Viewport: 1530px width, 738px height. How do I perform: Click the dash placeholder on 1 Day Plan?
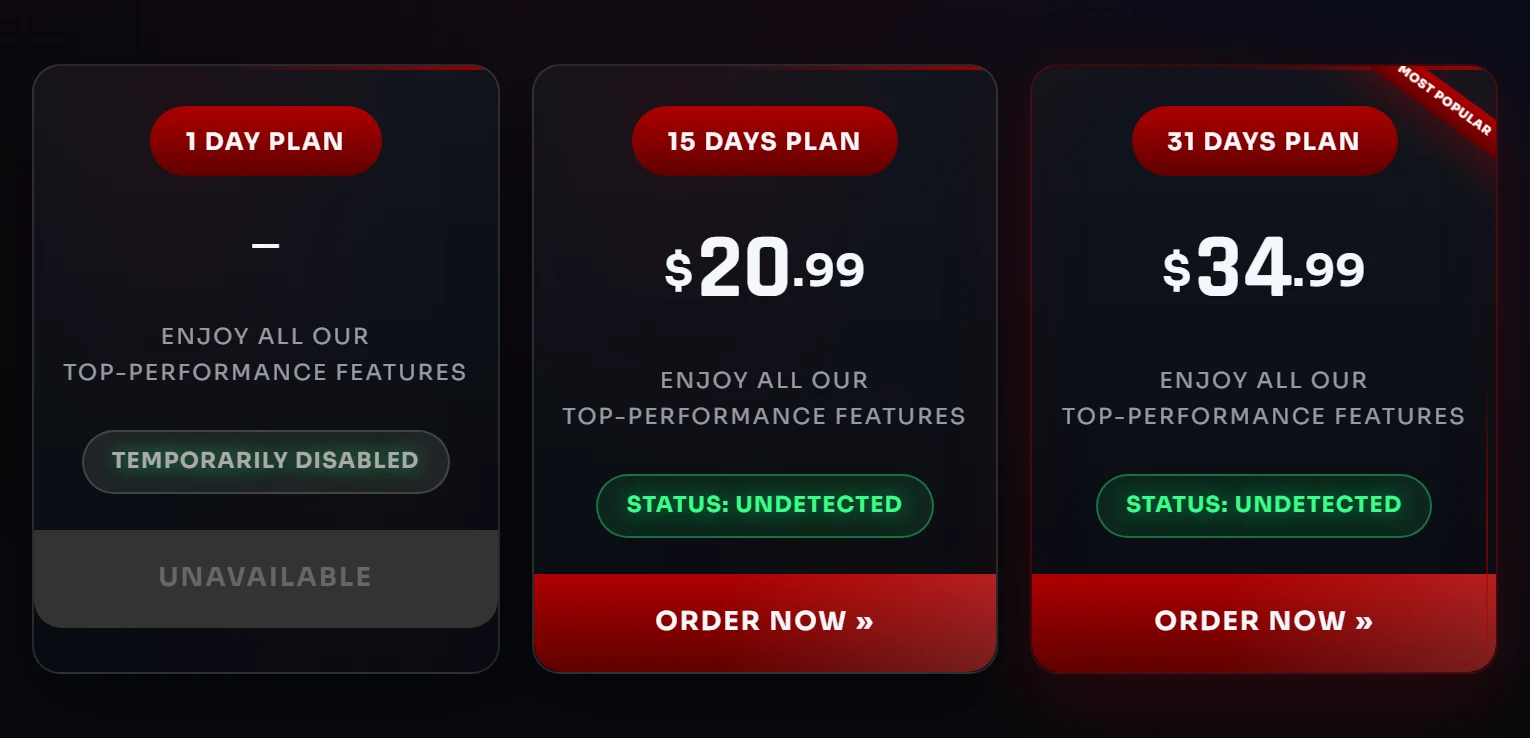(x=265, y=245)
